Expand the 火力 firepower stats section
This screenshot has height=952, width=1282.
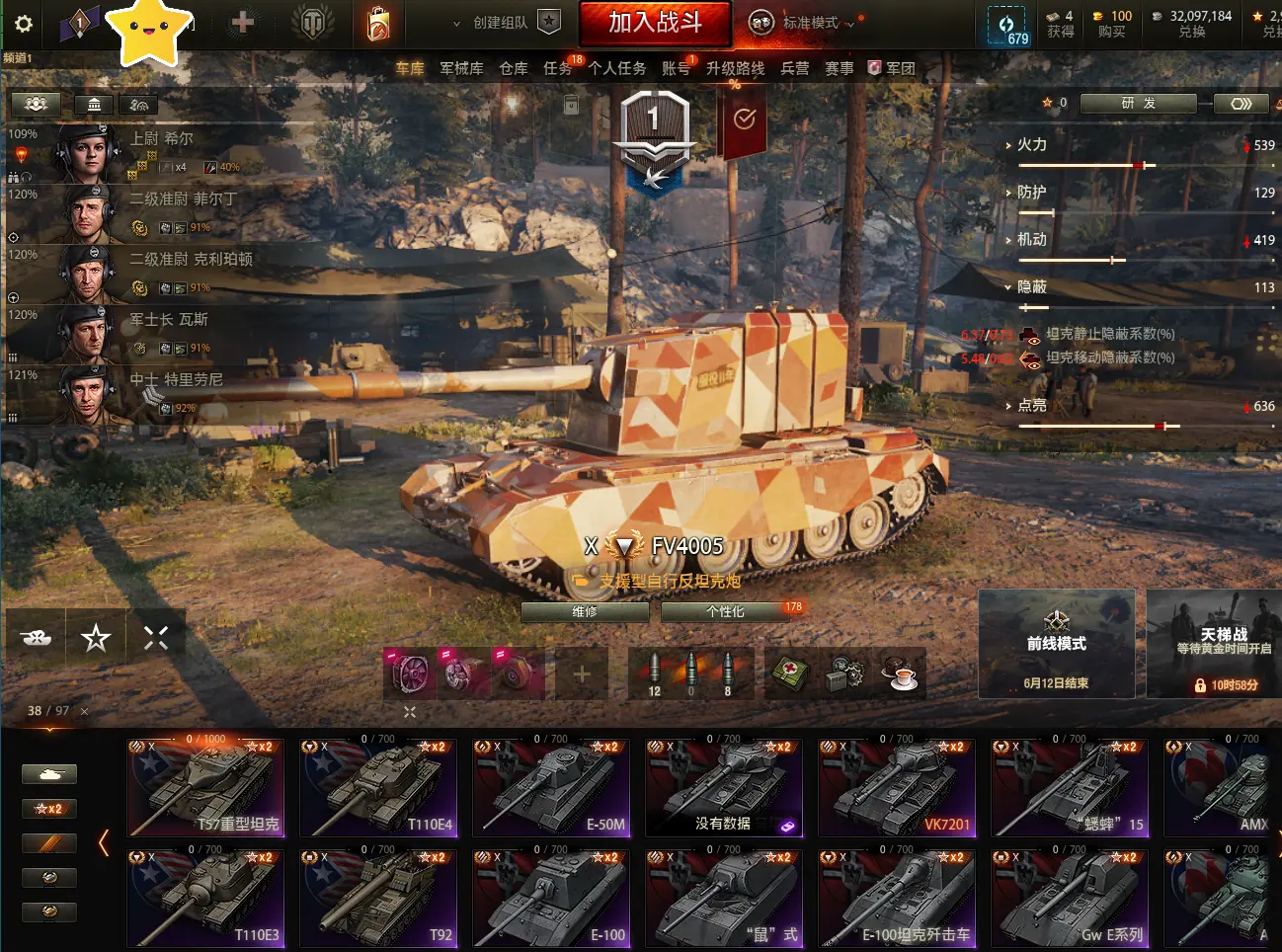coord(1025,144)
